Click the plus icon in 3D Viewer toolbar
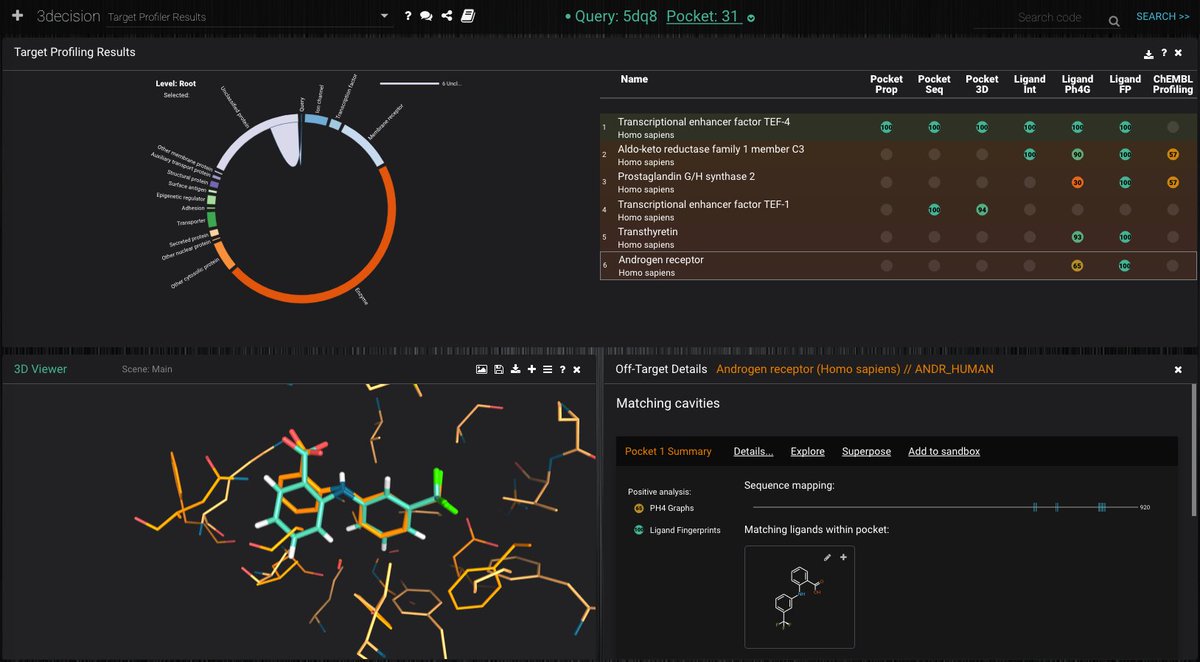This screenshot has height=662, width=1200. [531, 370]
